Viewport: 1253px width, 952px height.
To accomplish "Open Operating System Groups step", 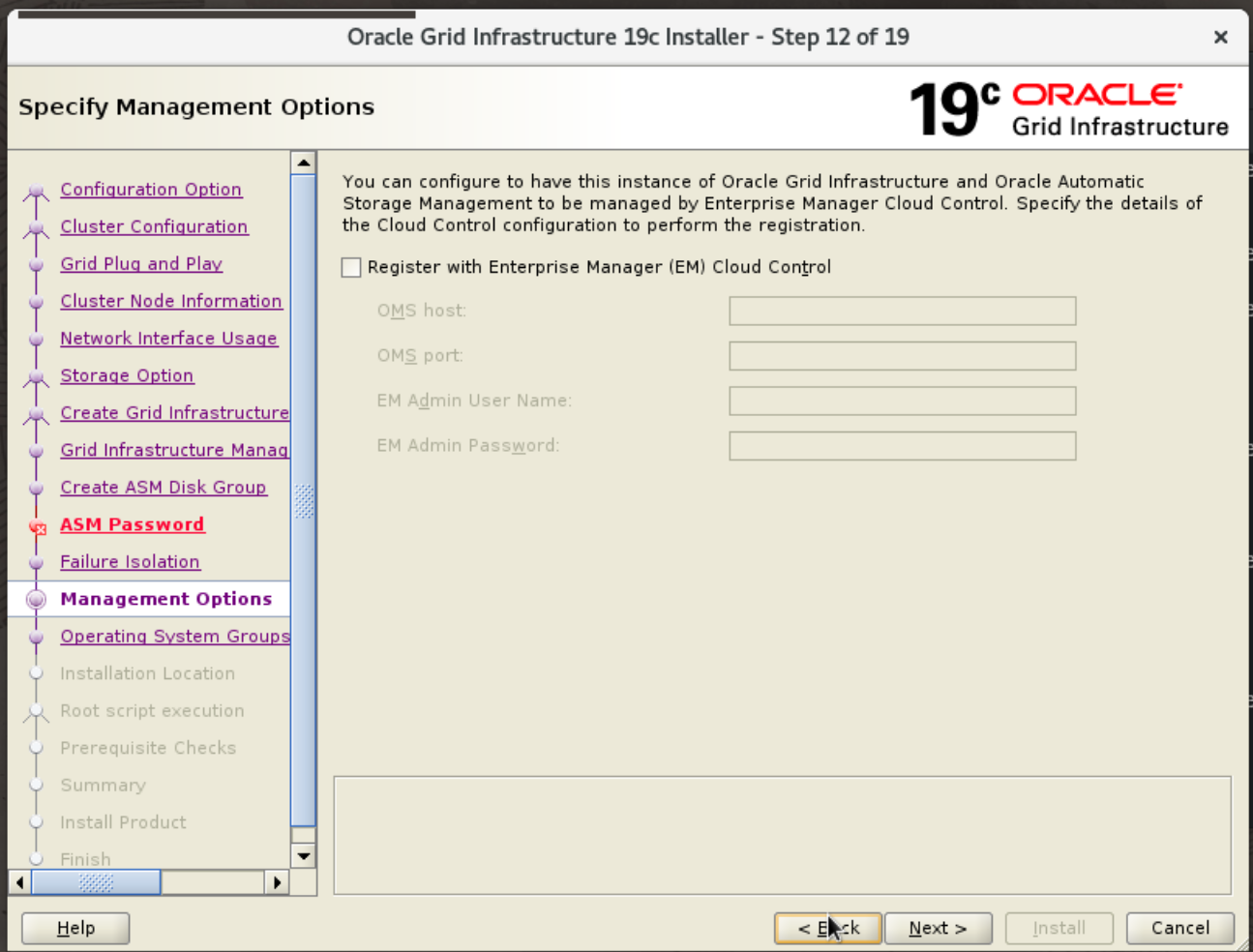I will (174, 637).
